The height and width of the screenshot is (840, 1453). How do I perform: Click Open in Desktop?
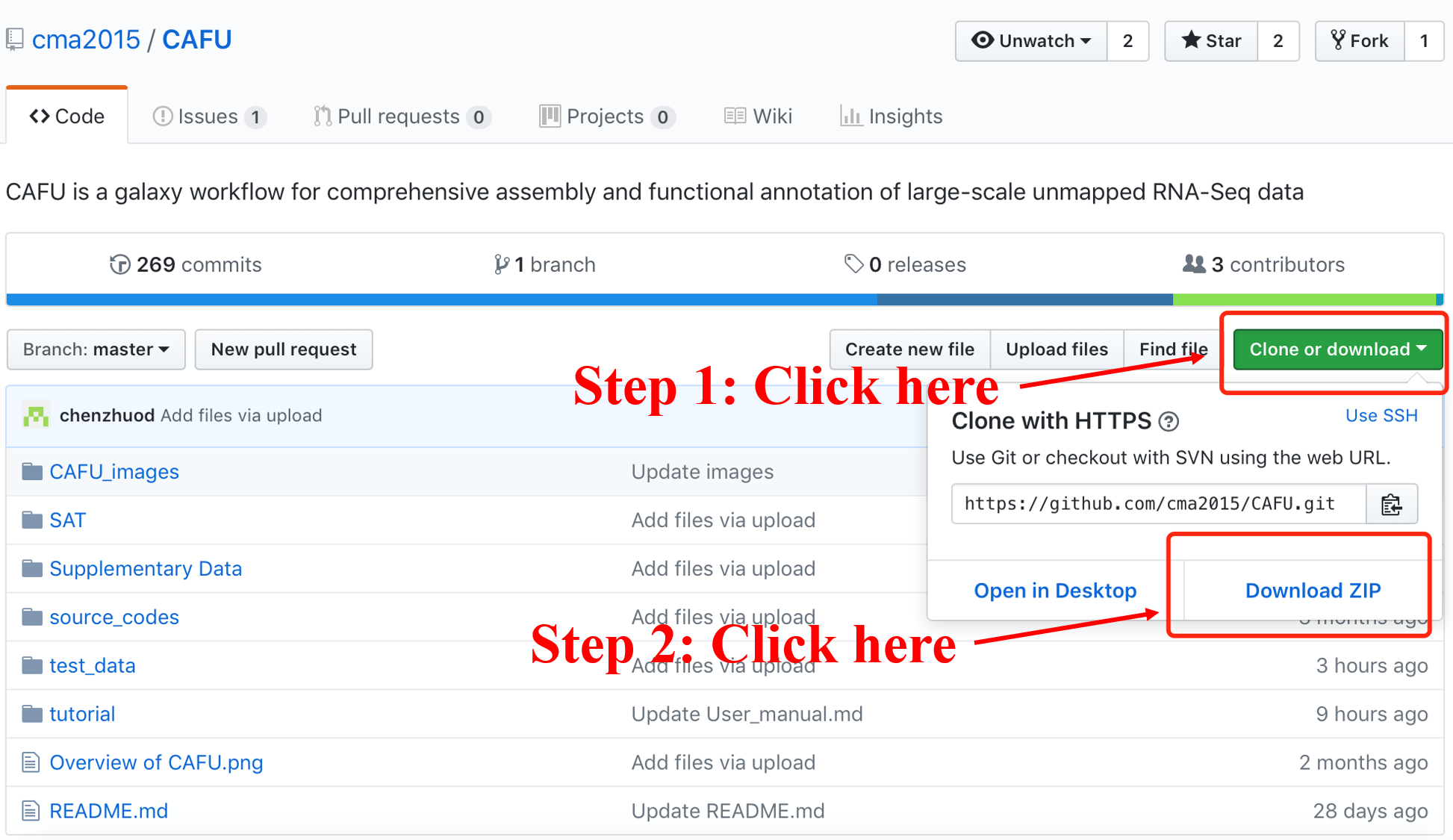point(1055,591)
